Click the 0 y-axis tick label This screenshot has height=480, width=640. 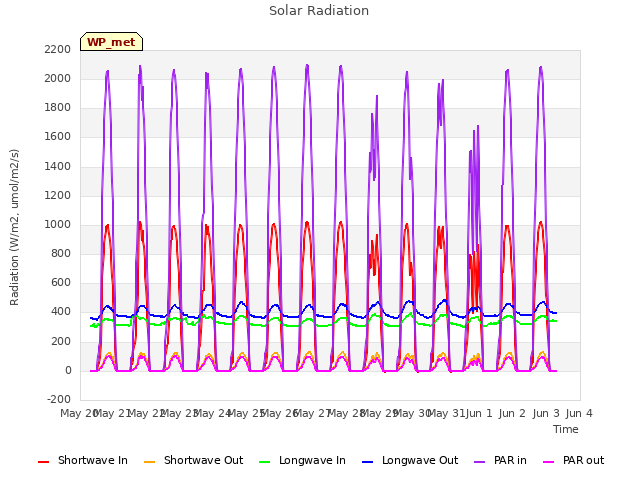coord(68,370)
